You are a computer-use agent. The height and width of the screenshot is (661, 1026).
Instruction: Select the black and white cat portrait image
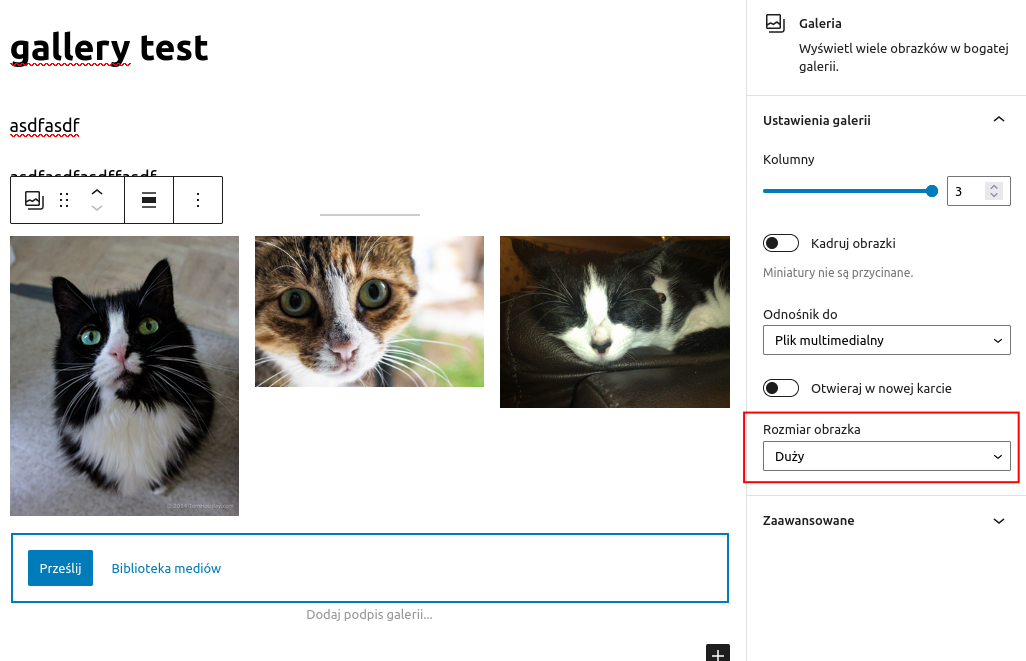coord(124,376)
